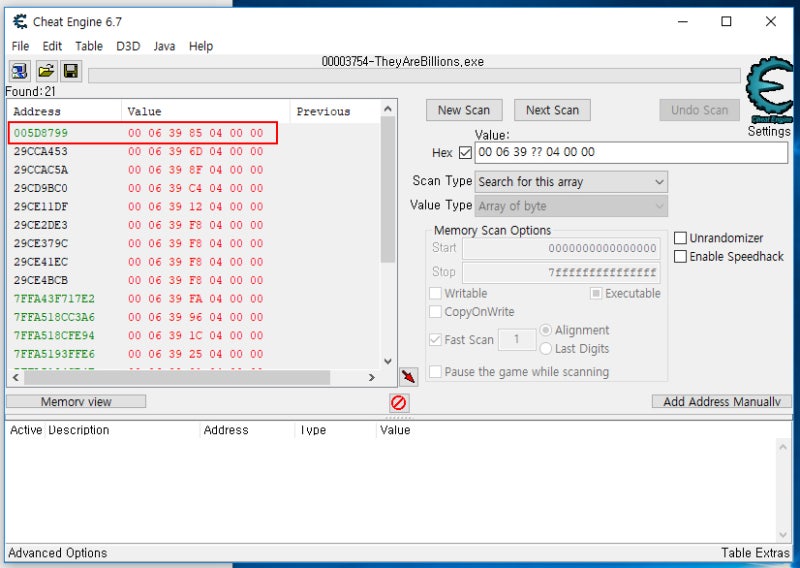Enable the Unrandomizer checkbox
This screenshot has width=800, height=568.
point(680,238)
